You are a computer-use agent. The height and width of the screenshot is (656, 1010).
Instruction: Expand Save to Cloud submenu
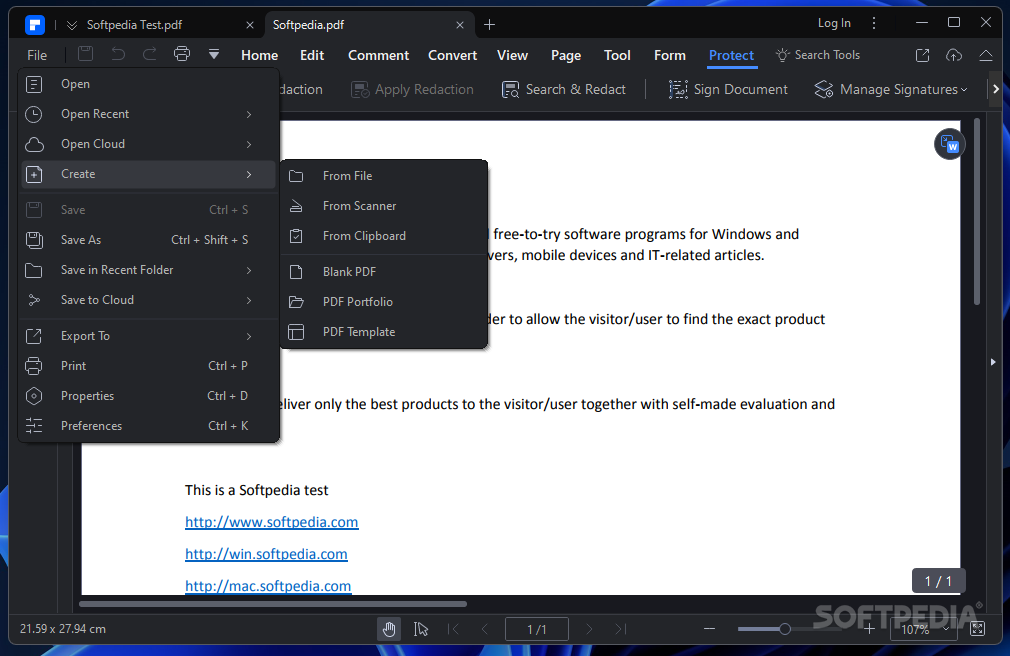(x=149, y=300)
